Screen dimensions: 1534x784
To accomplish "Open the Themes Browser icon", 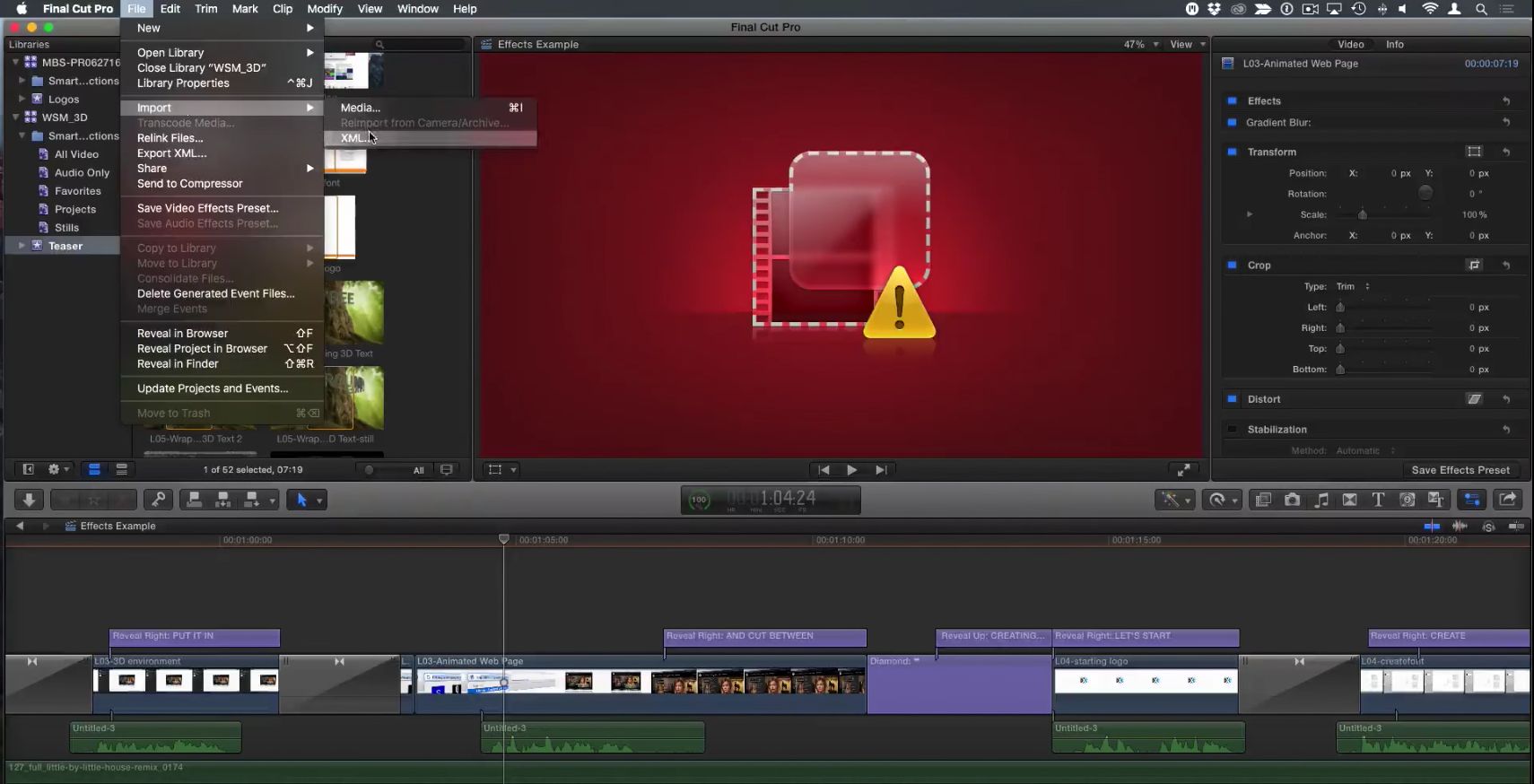I will (x=1435, y=500).
